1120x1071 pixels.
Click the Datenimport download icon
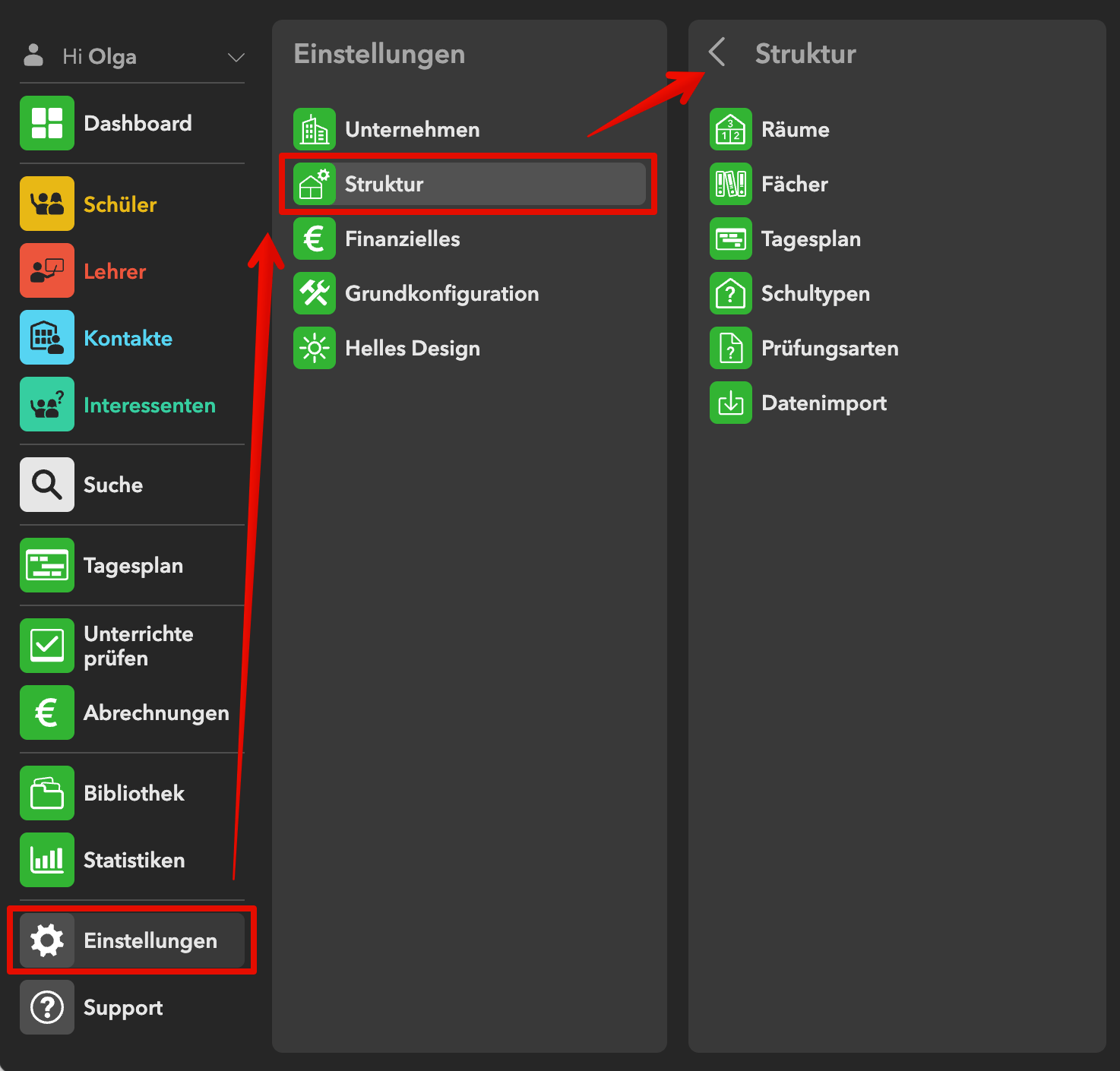731,403
